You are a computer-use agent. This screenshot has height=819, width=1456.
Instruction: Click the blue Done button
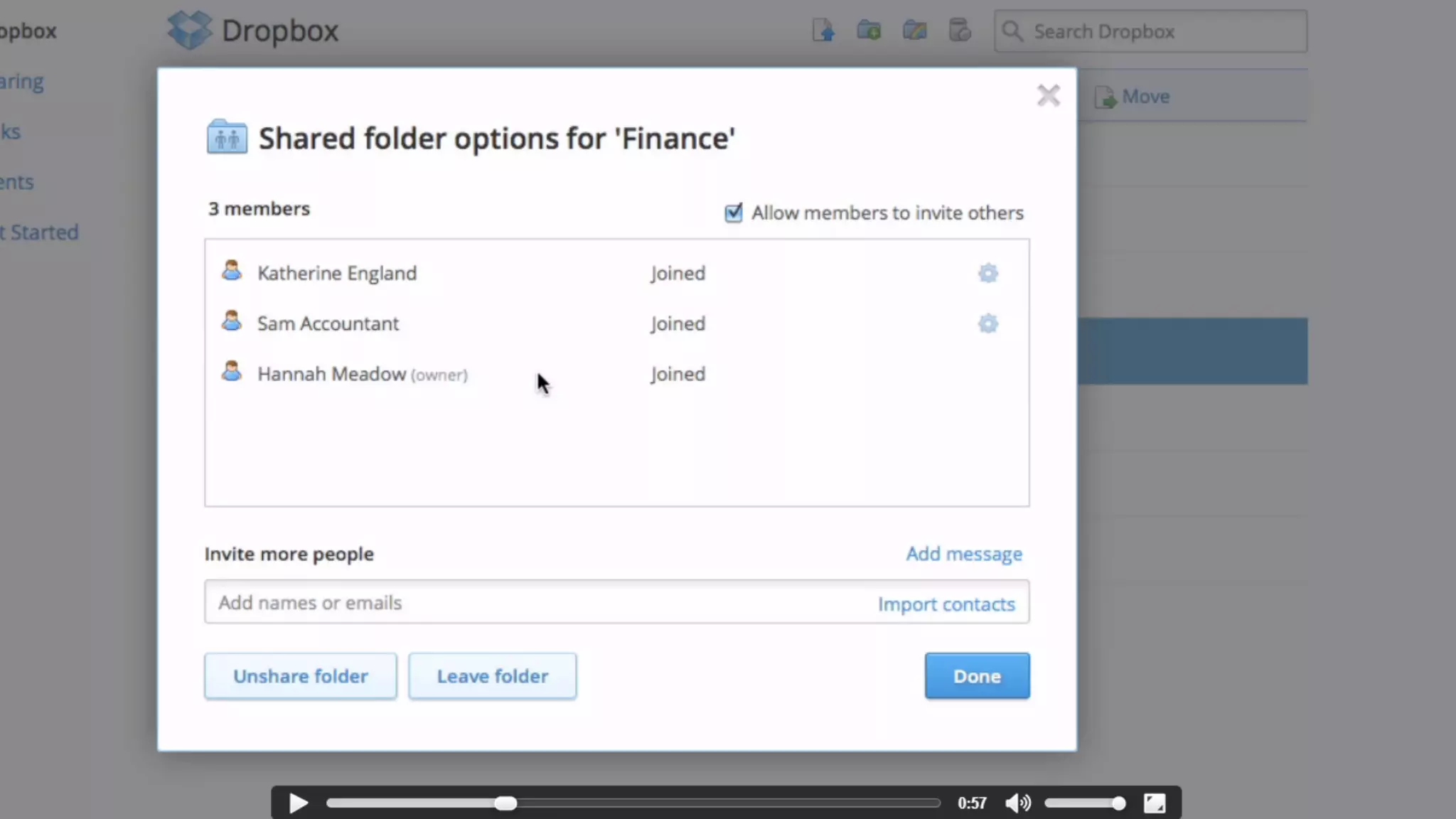tap(977, 676)
